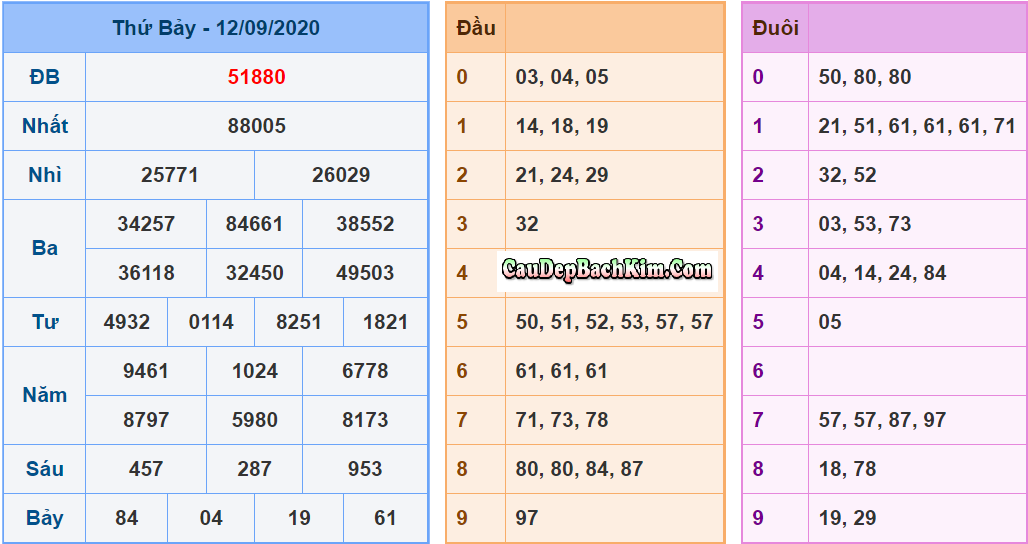Viewport: 1028px width, 544px height.
Task: Select Ba prize number 49503
Action: pos(365,273)
